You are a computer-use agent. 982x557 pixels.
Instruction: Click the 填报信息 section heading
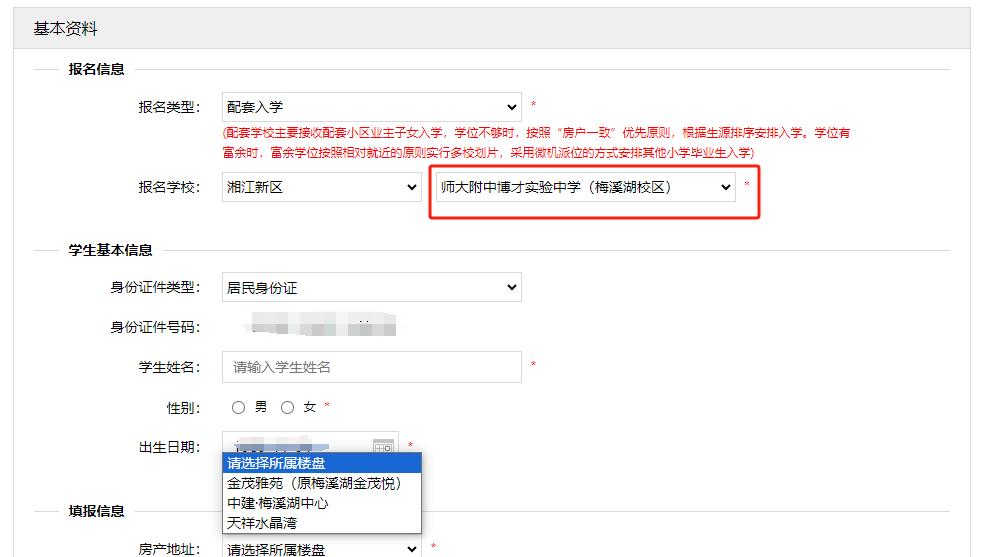(96, 511)
